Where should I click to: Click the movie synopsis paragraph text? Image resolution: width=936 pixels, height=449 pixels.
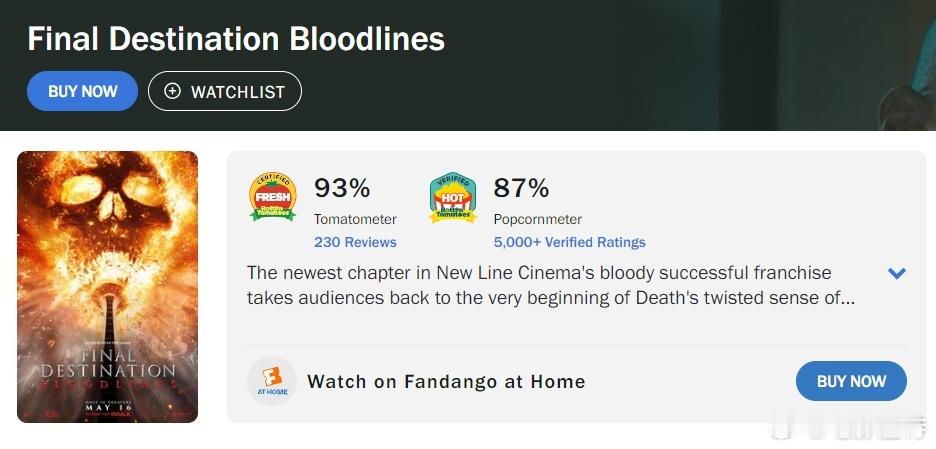point(551,285)
